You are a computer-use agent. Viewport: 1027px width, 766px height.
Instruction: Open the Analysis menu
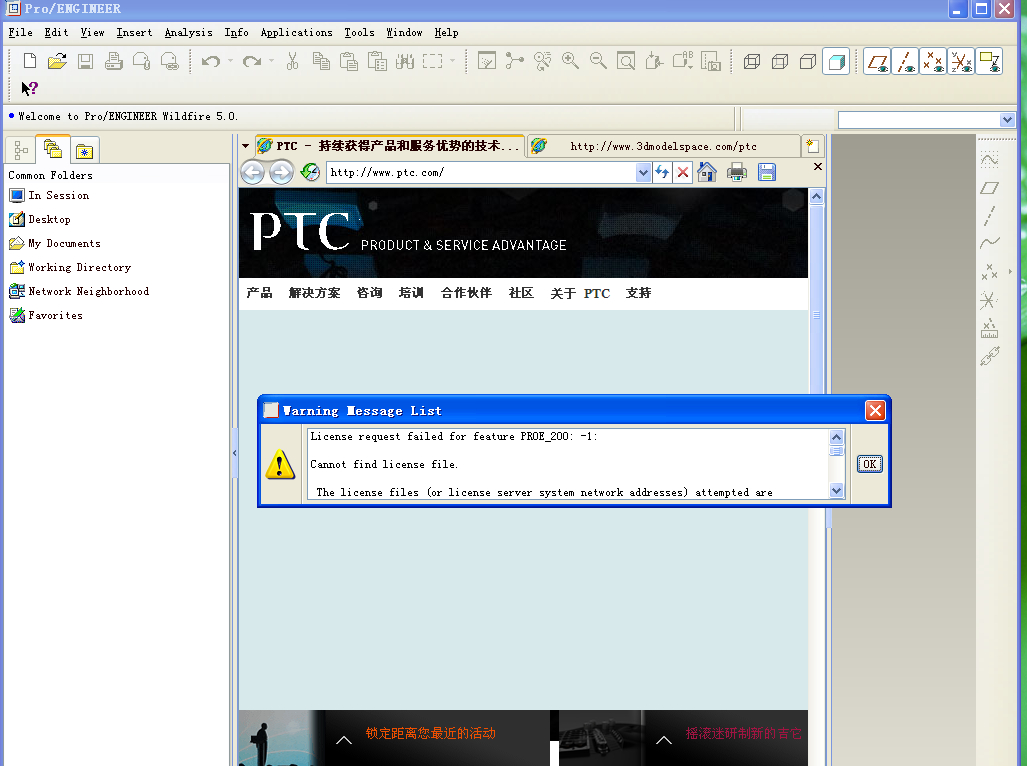coord(189,32)
